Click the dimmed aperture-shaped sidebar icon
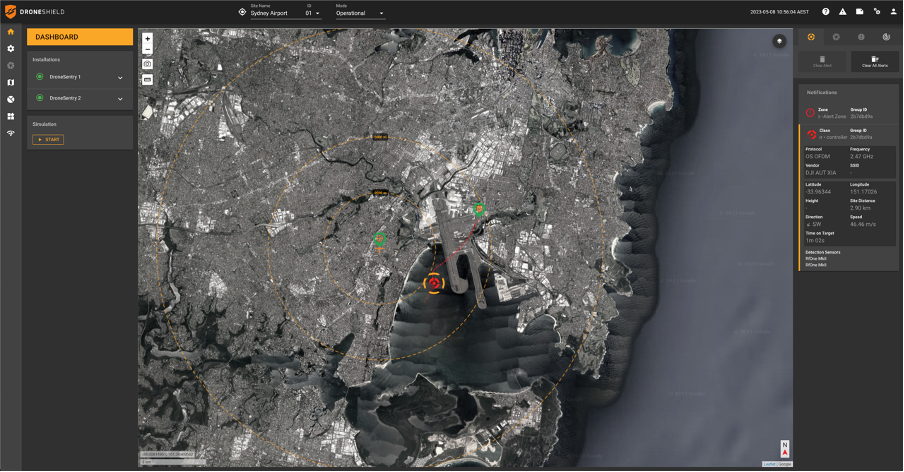This screenshot has height=472, width=904. tap(10, 66)
